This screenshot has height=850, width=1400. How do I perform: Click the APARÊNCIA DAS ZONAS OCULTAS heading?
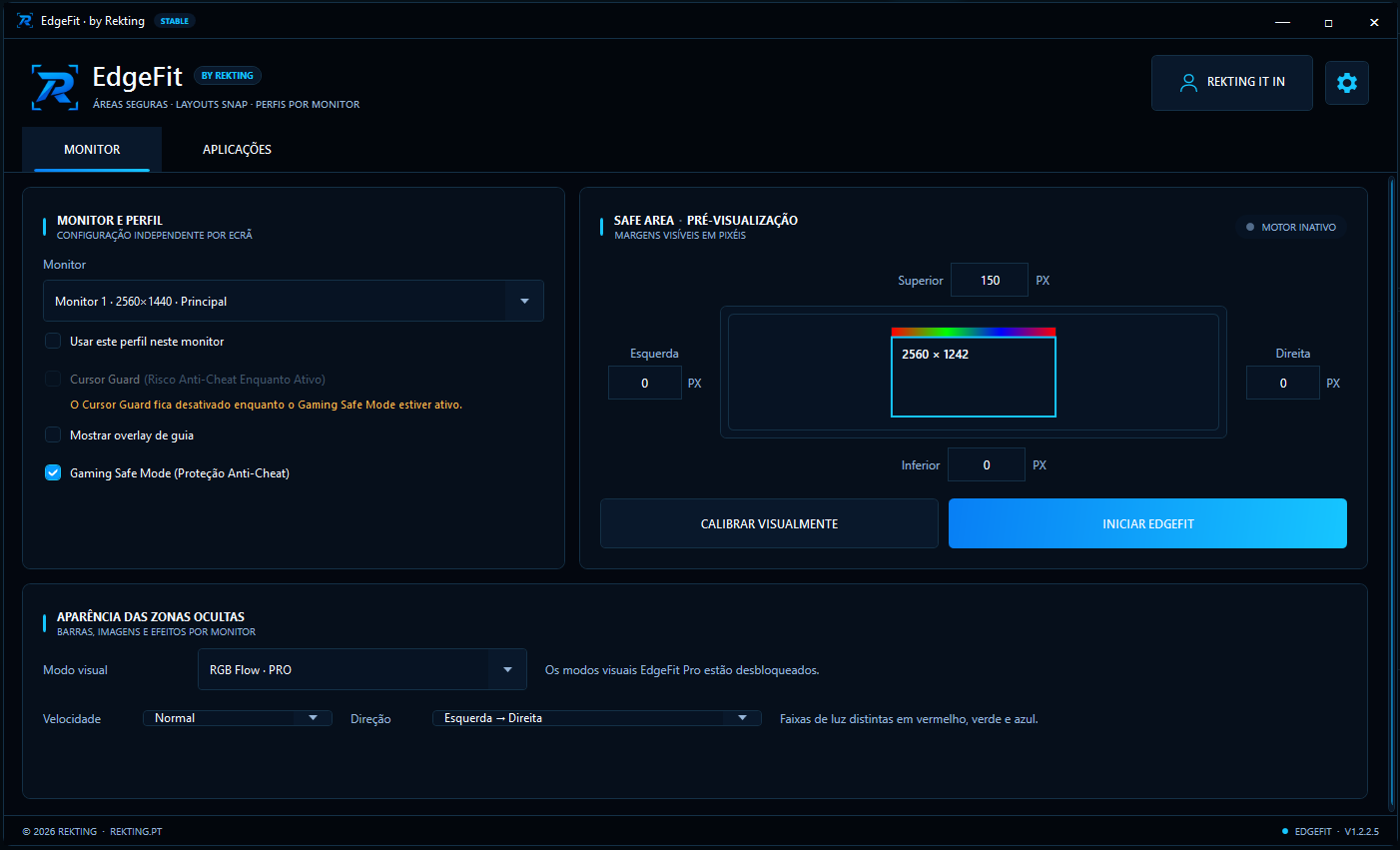[x=151, y=617]
